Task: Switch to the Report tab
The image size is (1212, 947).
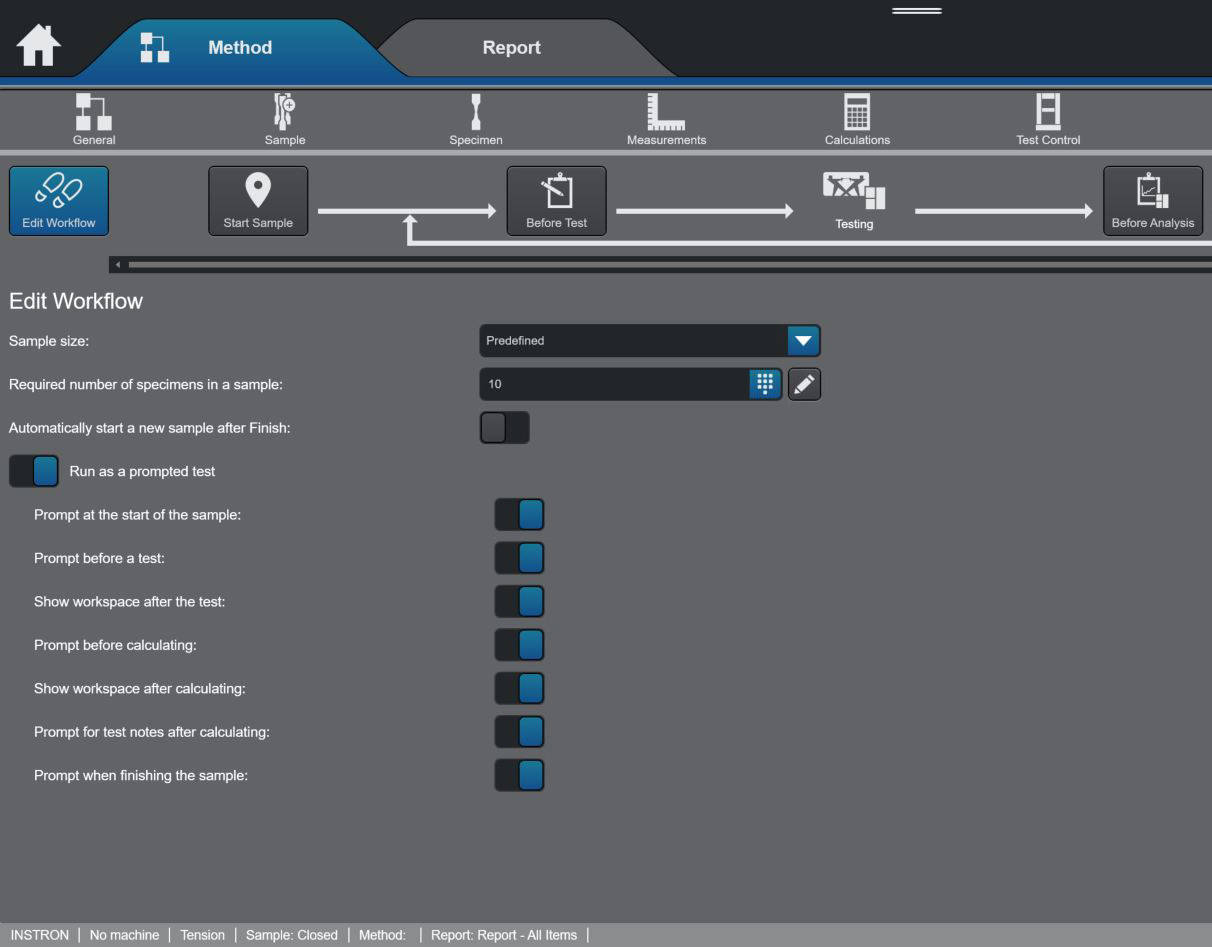Action: pyautogui.click(x=511, y=47)
